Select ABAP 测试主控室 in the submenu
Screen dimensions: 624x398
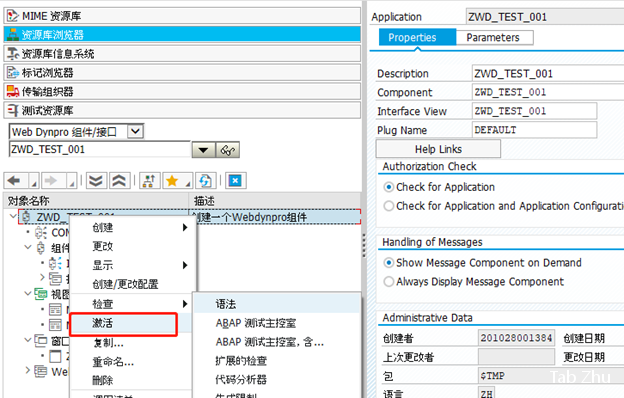[277, 323]
